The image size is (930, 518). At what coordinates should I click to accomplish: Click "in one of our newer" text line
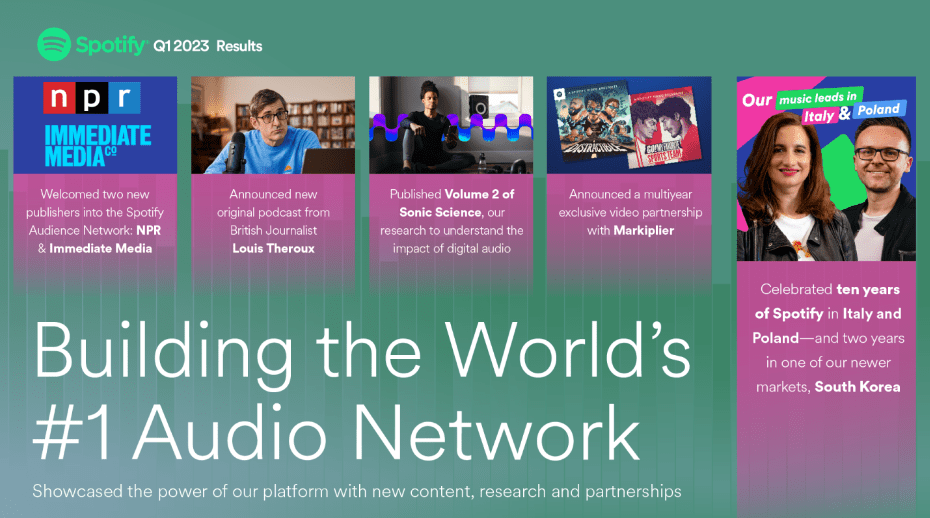[x=828, y=363]
